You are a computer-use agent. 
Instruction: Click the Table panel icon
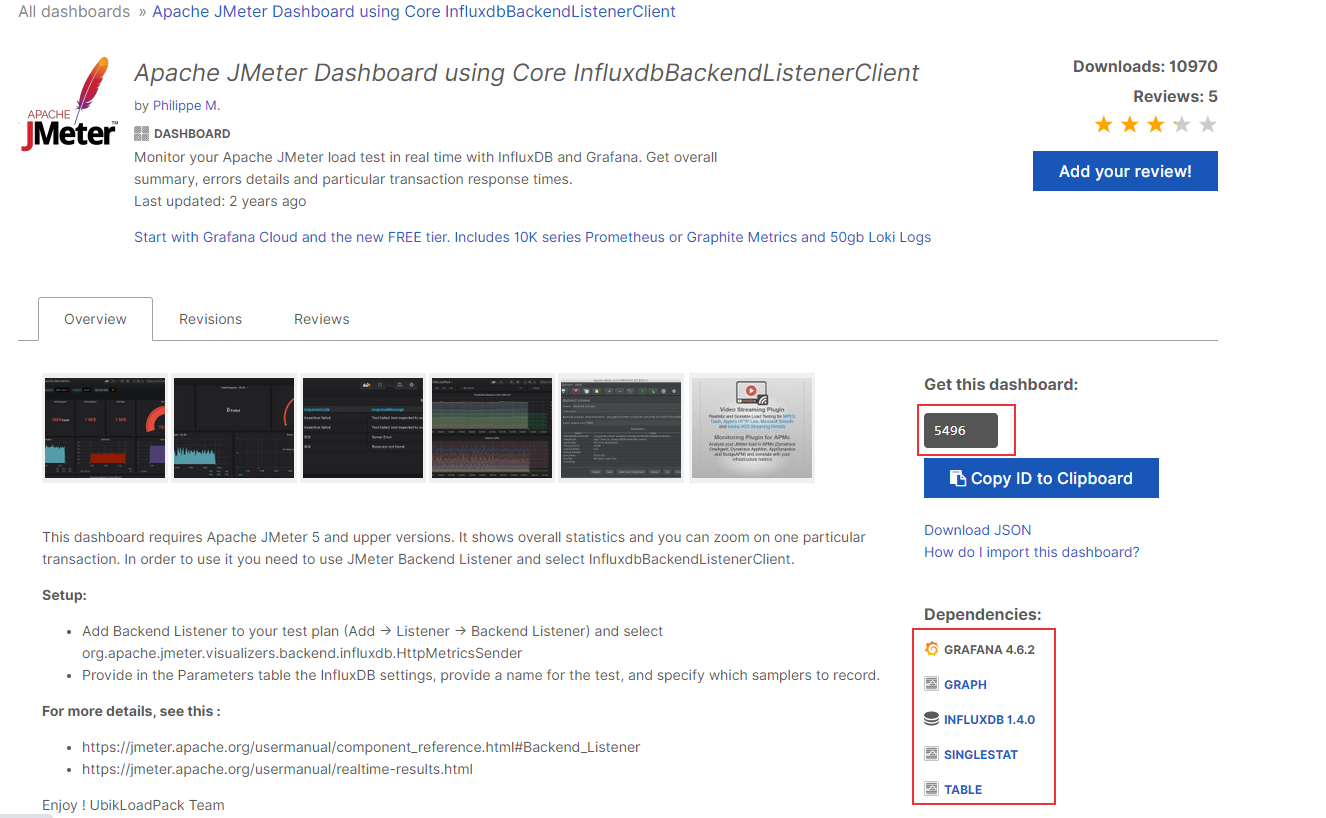[x=931, y=789]
